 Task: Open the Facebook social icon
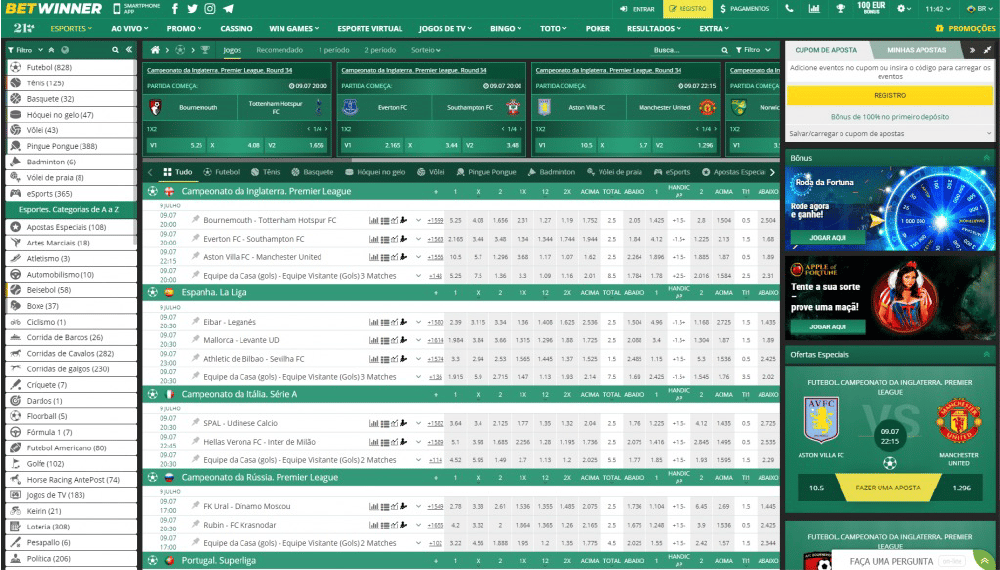coord(175,9)
